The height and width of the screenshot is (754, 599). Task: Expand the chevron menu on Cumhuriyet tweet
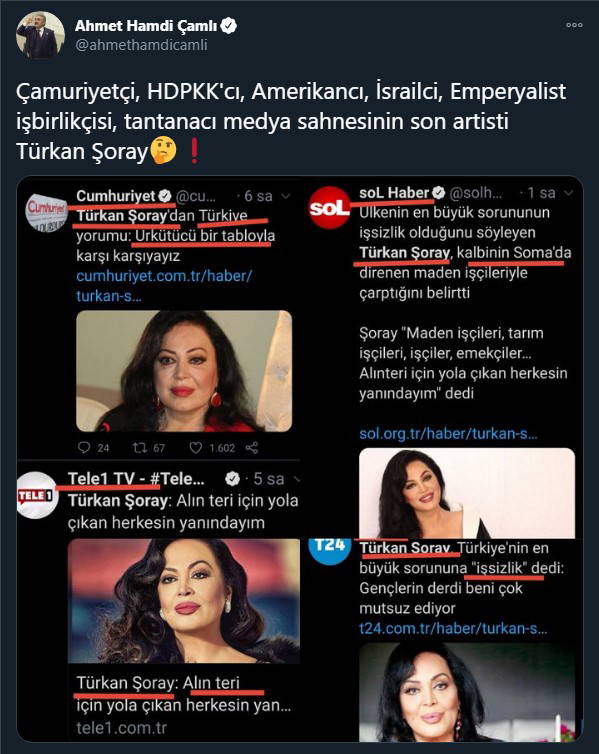[x=286, y=196]
